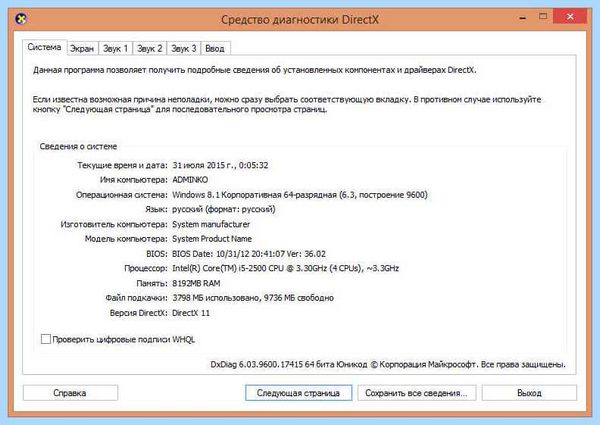Click the Текущие время и дата: label
600x425 pixels.
click(122, 165)
